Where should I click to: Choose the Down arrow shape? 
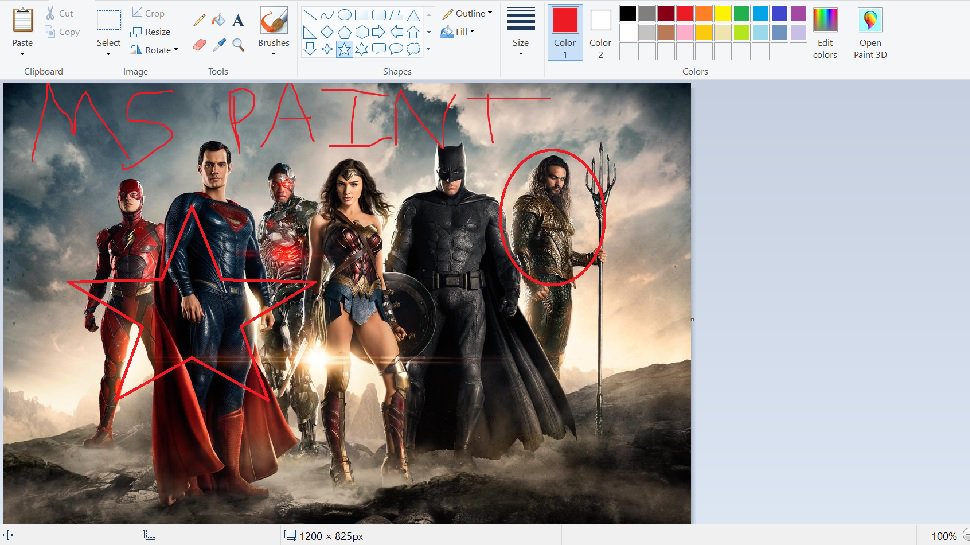pyautogui.click(x=310, y=48)
